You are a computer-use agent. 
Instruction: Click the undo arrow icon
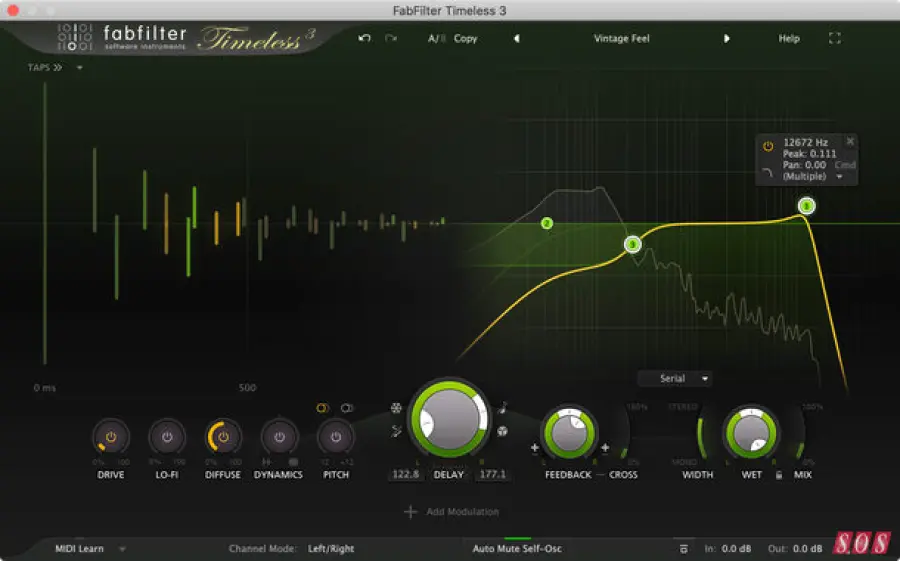point(364,38)
